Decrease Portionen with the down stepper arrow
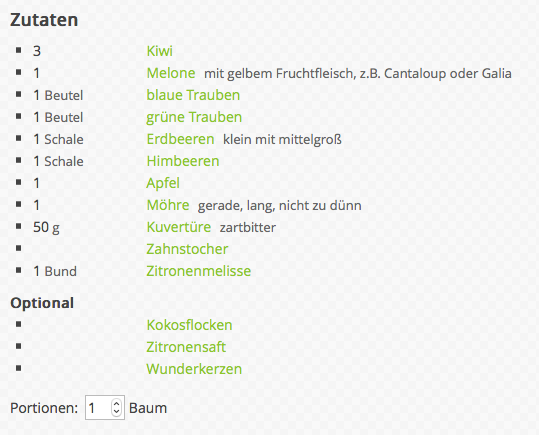This screenshot has width=539, height=435. 117,411
